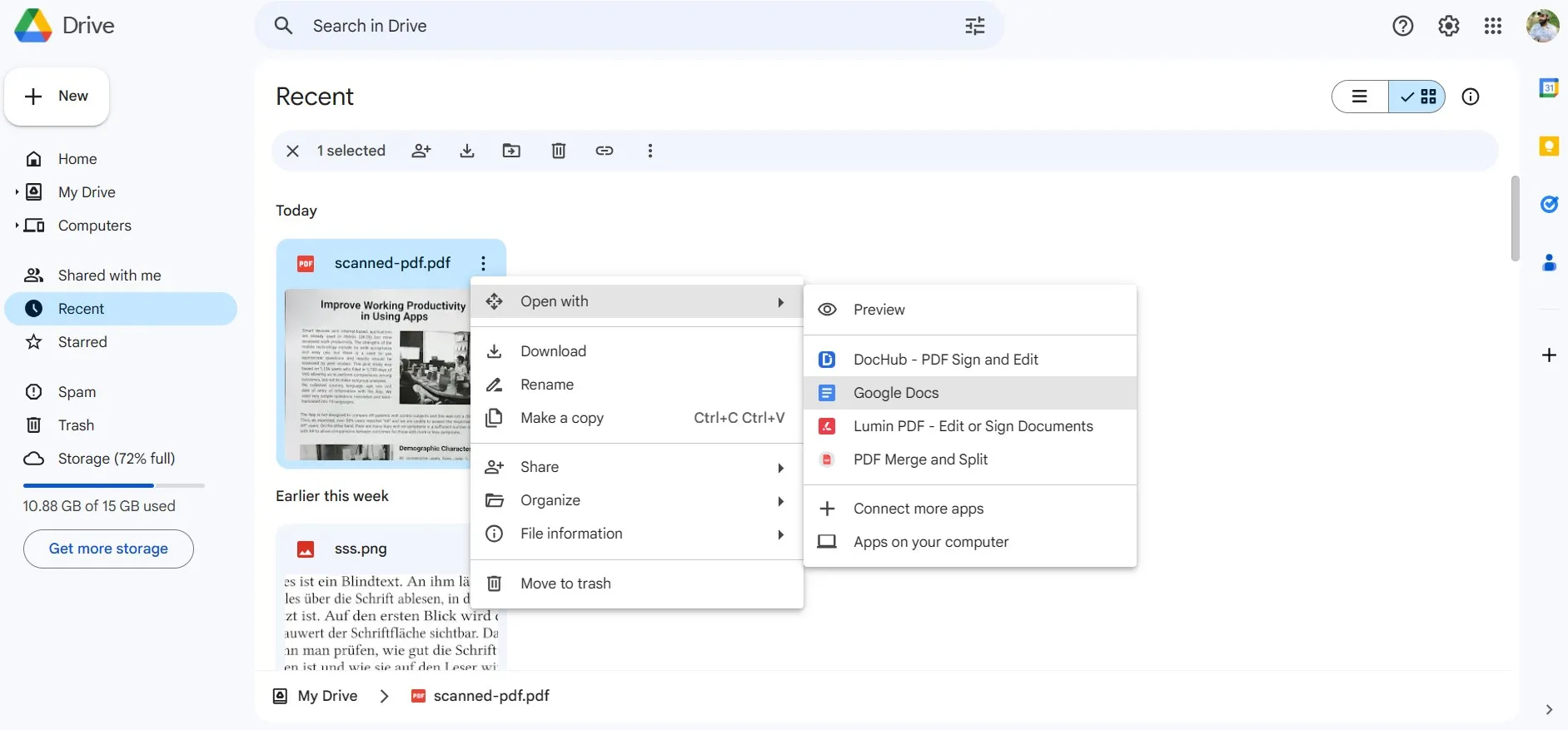Click the storage usage progress bar

(x=114, y=485)
